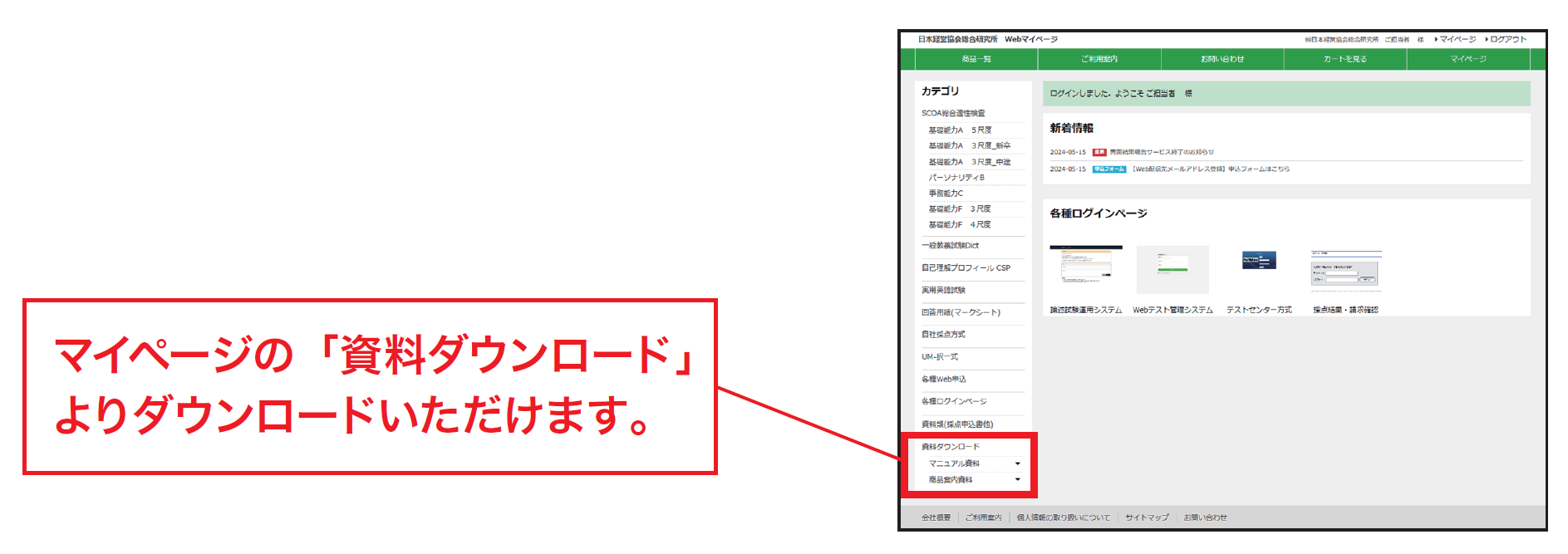This screenshot has width=1568, height=554.
Task: Open the 採点結果・請求確認 thumbnail
Action: (x=1346, y=271)
